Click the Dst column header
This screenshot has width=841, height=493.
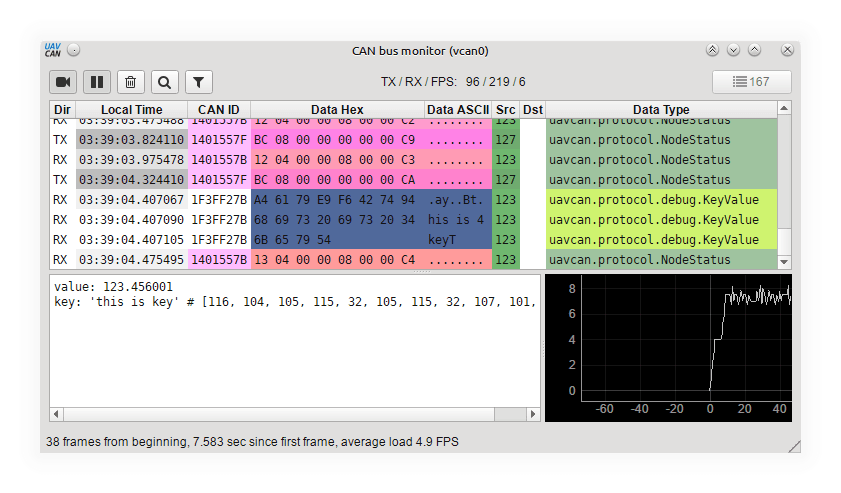[533, 109]
